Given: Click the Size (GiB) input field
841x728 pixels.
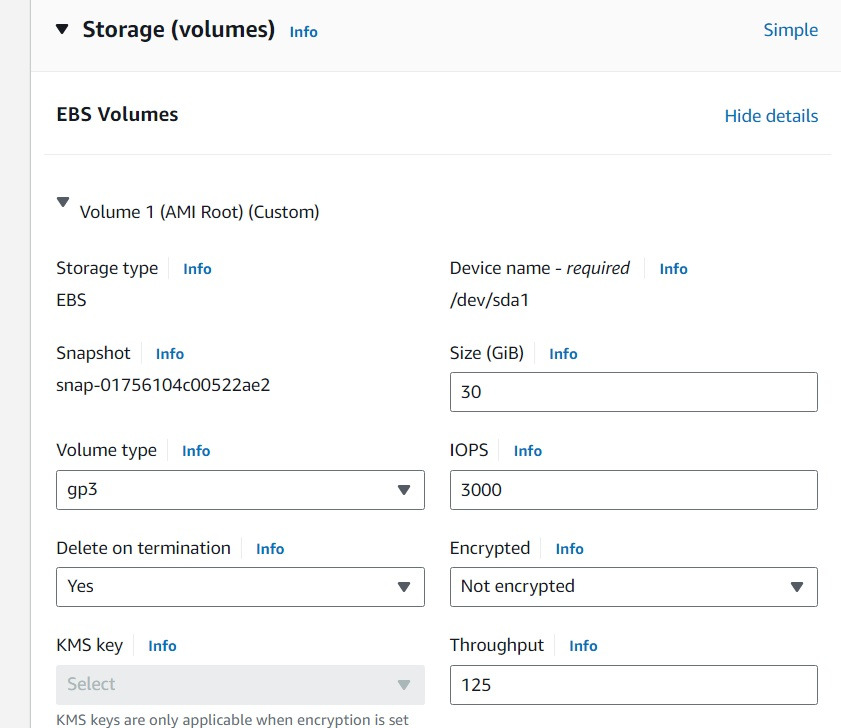Looking at the screenshot, I should click(633, 392).
